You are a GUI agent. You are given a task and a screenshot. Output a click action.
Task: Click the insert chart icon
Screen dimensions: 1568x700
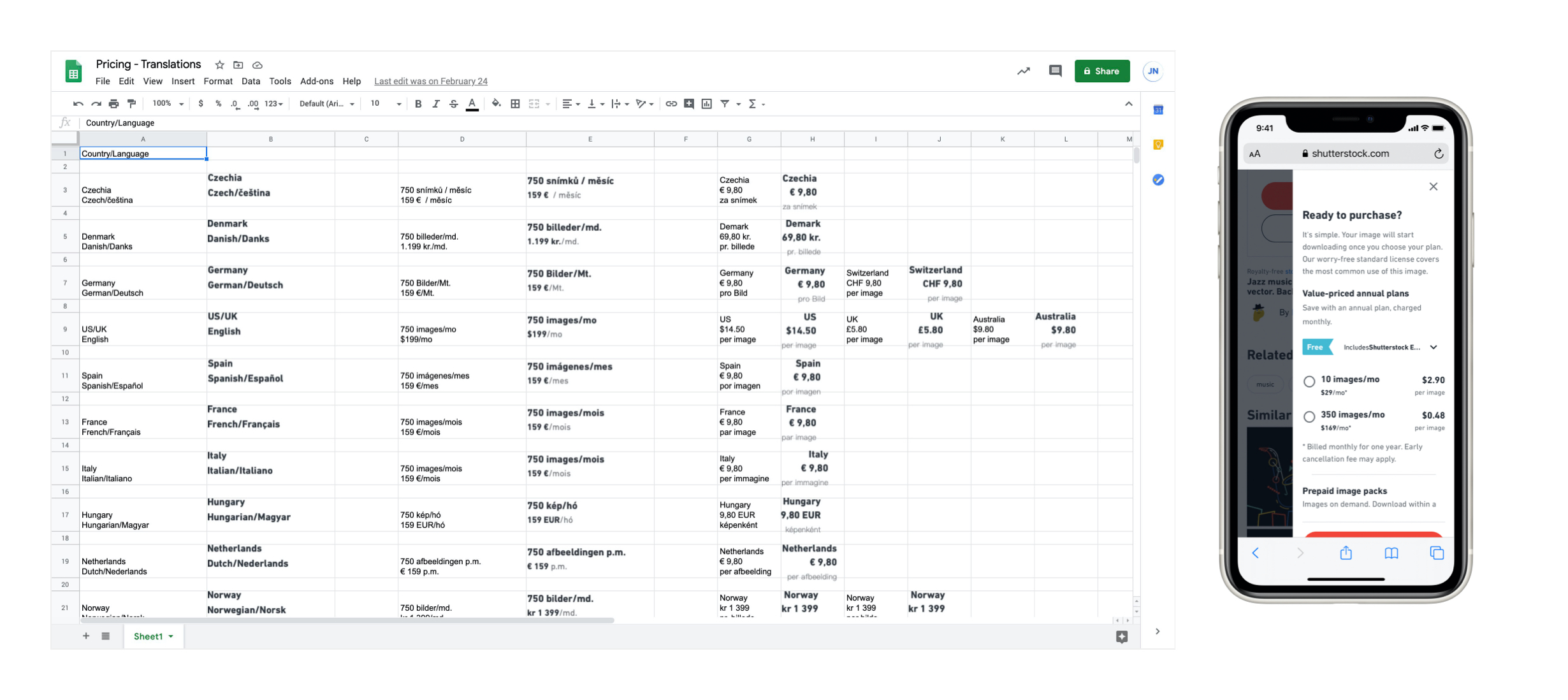click(707, 104)
